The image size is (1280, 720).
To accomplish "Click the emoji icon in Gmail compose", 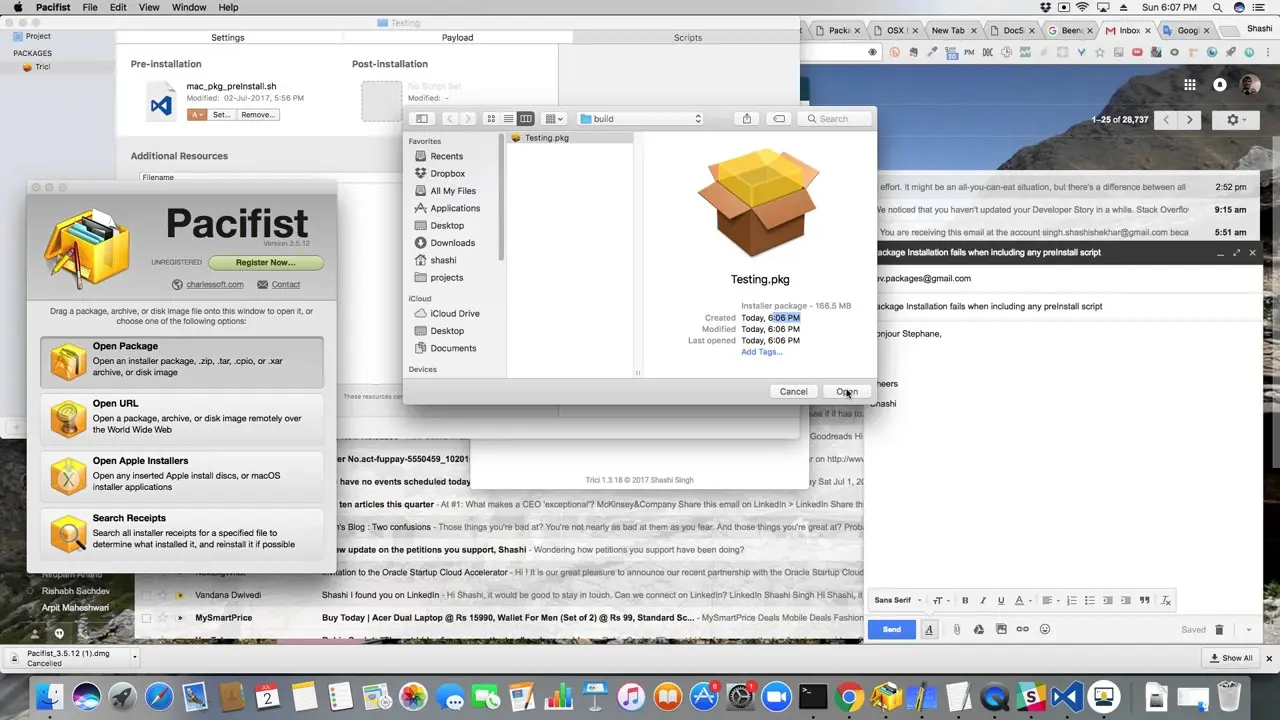I will pos(1045,629).
